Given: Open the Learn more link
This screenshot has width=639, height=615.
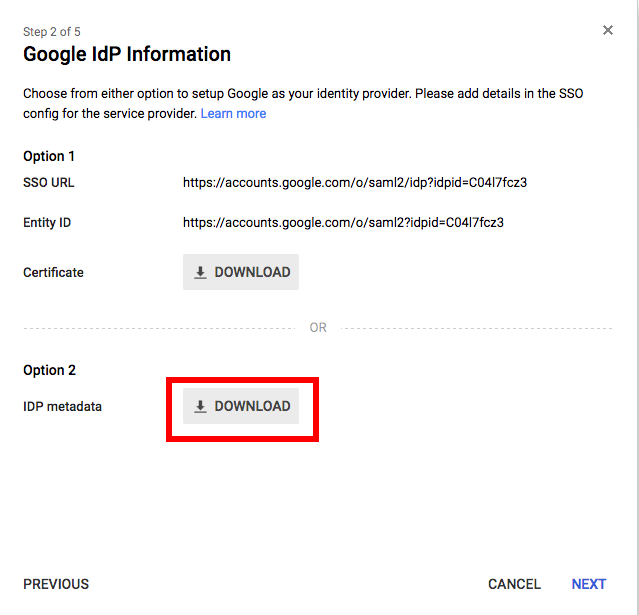Looking at the screenshot, I should tap(233, 113).
